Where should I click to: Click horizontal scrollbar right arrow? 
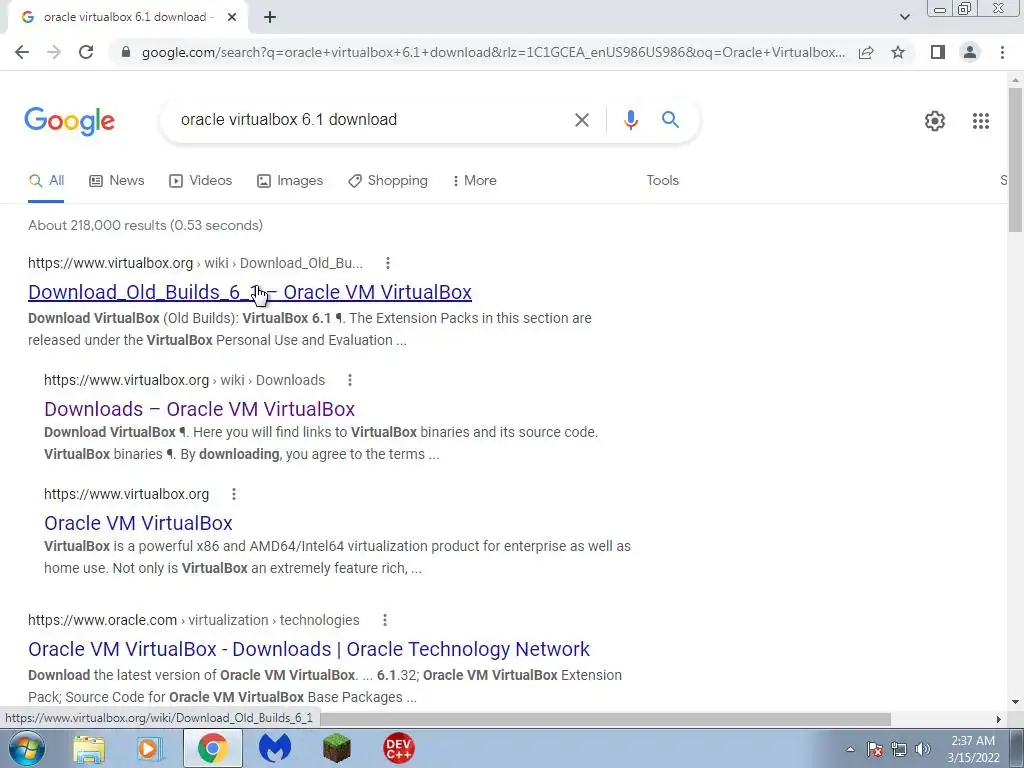[x=999, y=719]
